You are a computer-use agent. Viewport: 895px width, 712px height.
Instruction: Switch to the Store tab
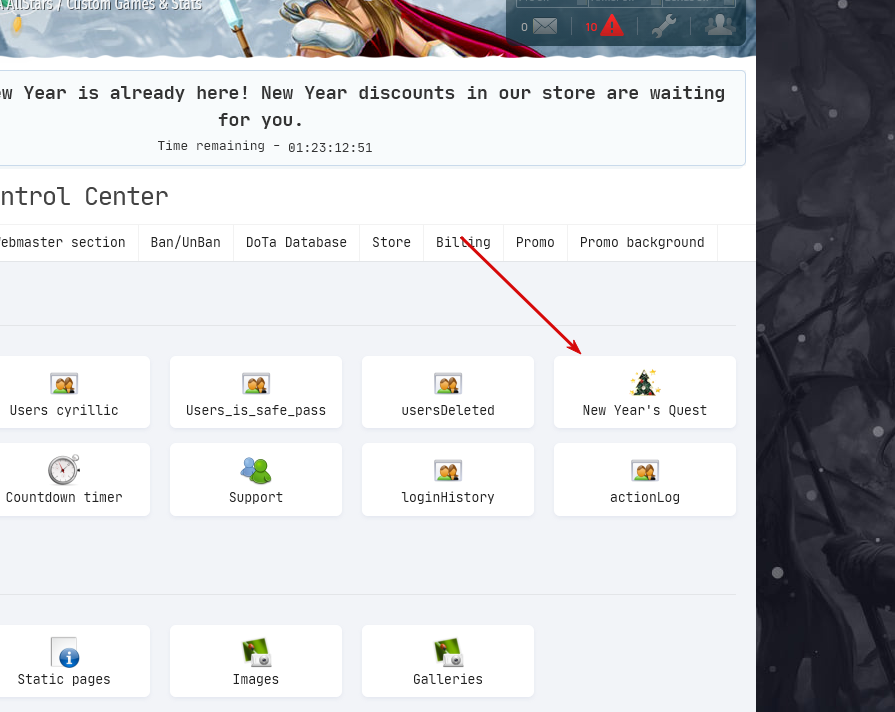click(x=392, y=243)
